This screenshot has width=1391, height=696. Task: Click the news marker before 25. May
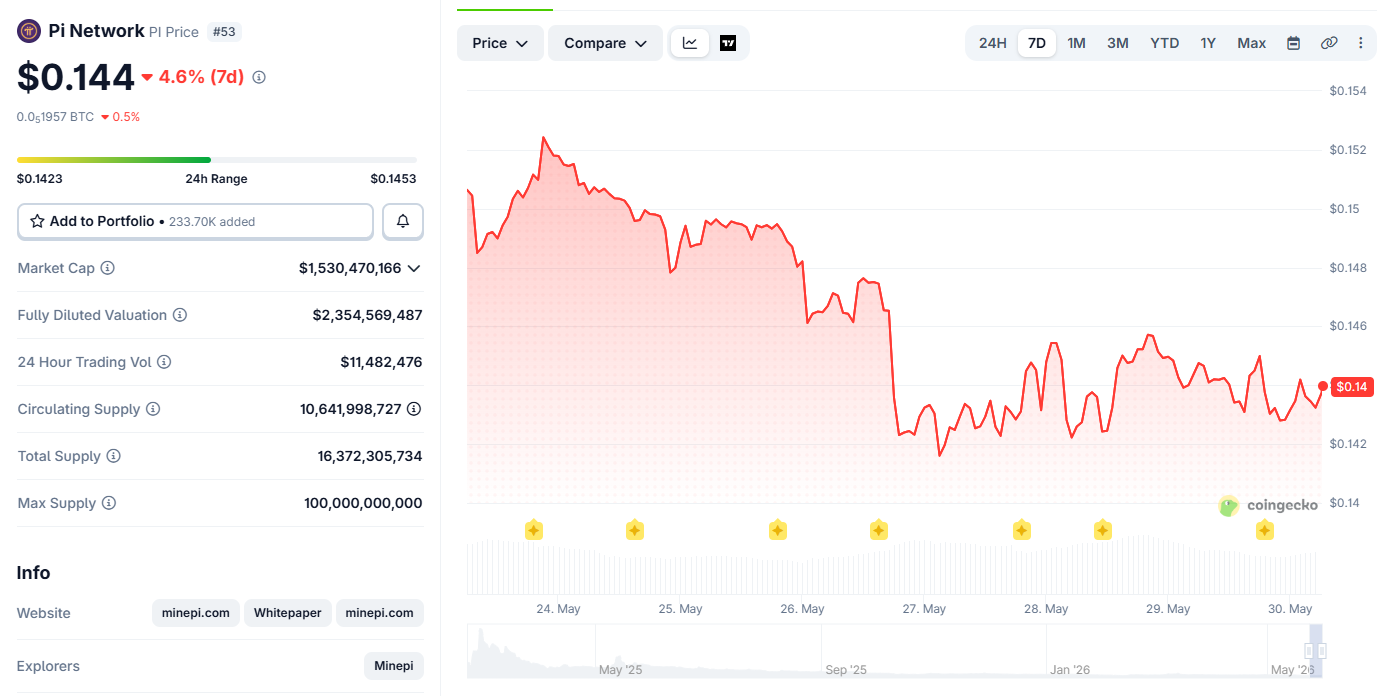pyautogui.click(x=634, y=530)
